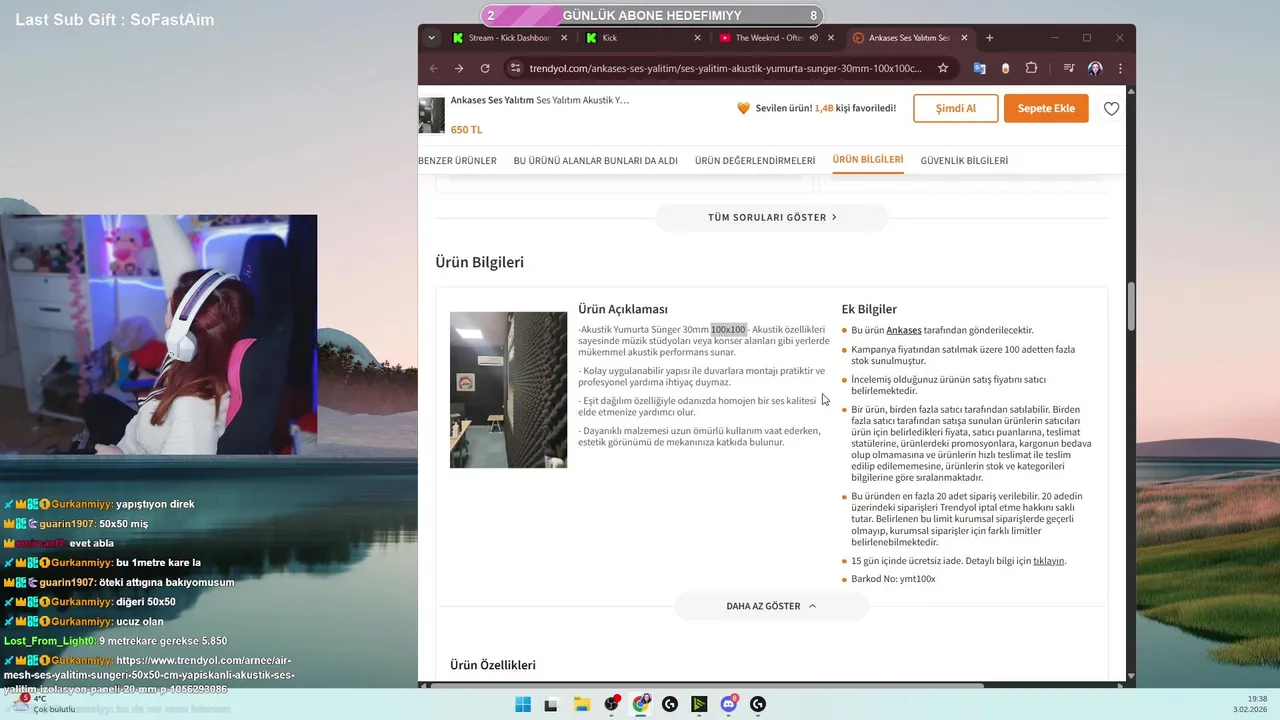Open the ÜRÜN DEĞERLENDİRMELERİ tab
Viewport: 1280px width, 720px height.
click(755, 160)
